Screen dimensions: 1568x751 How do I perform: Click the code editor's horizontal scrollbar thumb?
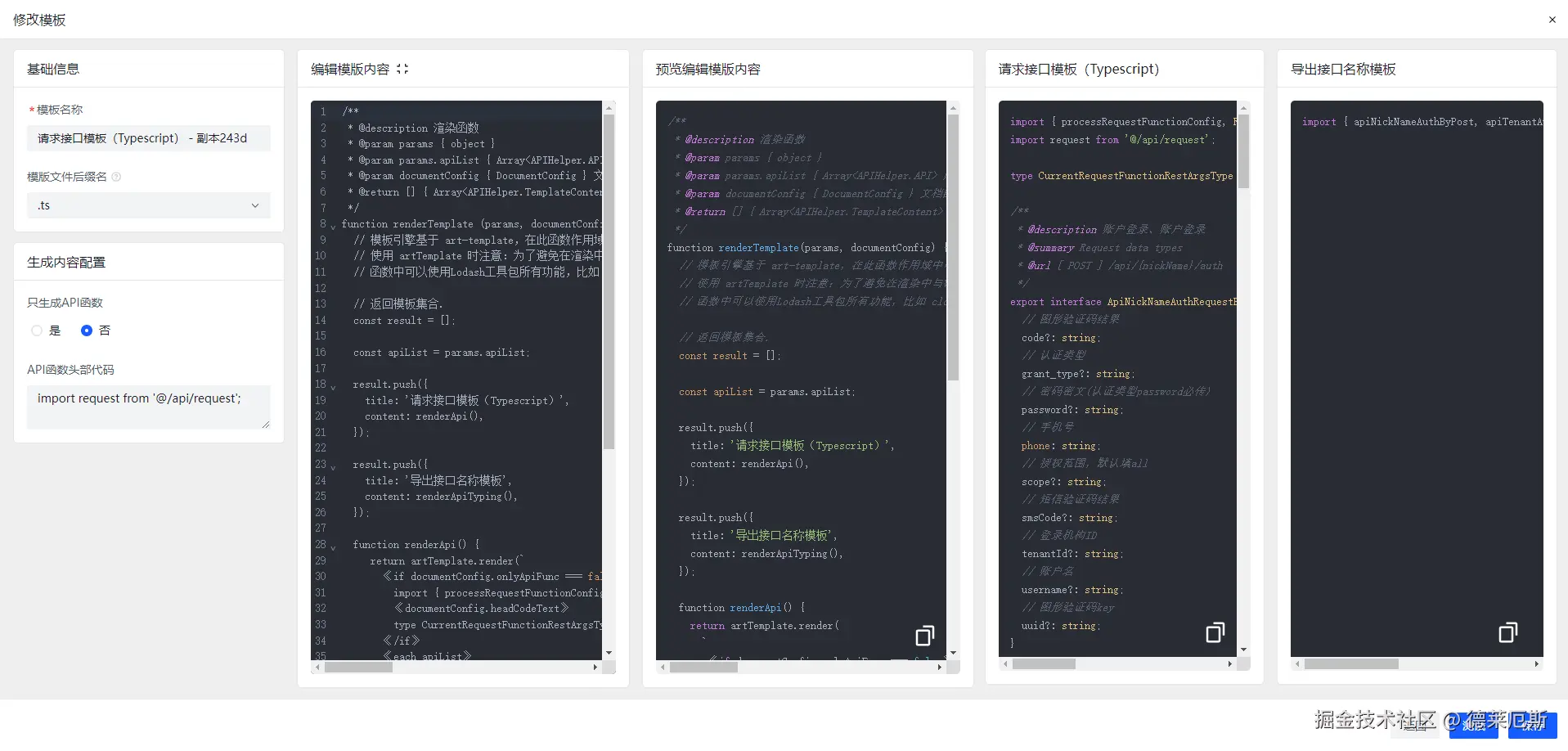tap(358, 668)
